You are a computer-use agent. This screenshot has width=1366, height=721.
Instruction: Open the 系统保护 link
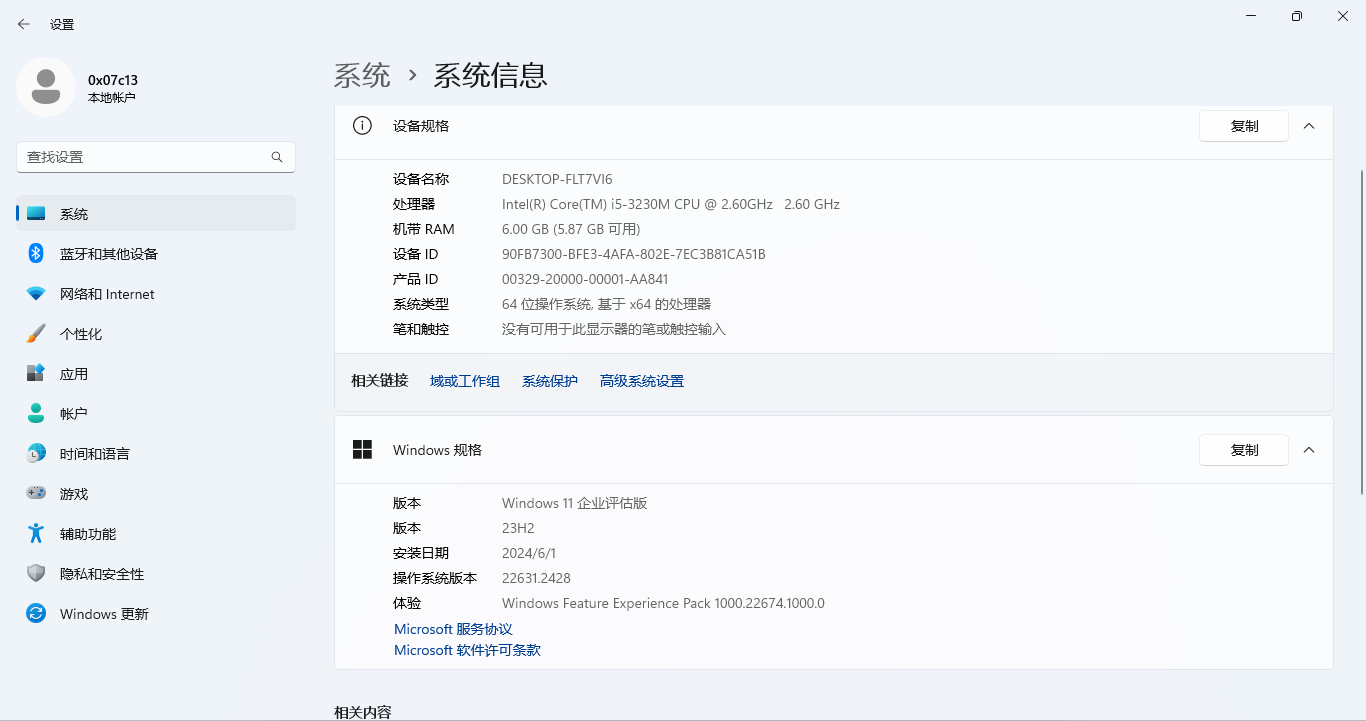[550, 381]
